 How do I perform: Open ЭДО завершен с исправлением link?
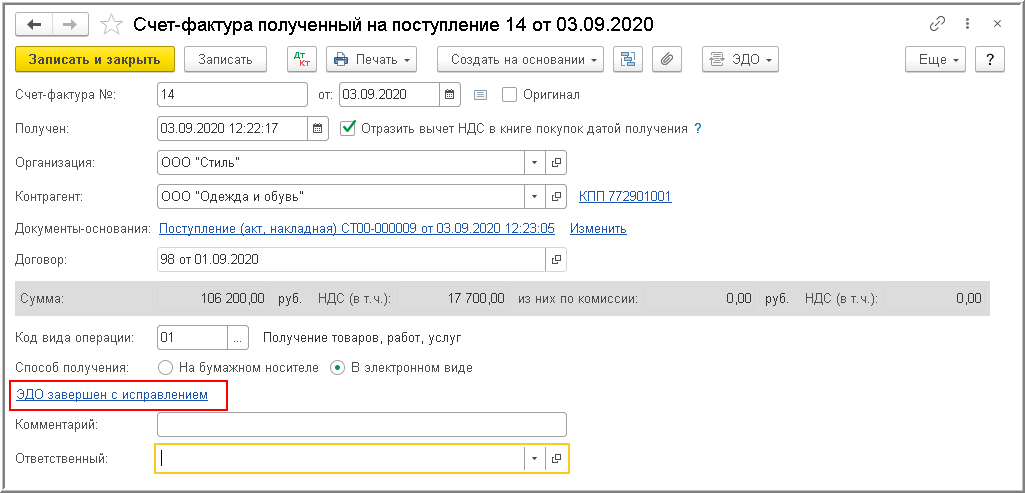112,395
